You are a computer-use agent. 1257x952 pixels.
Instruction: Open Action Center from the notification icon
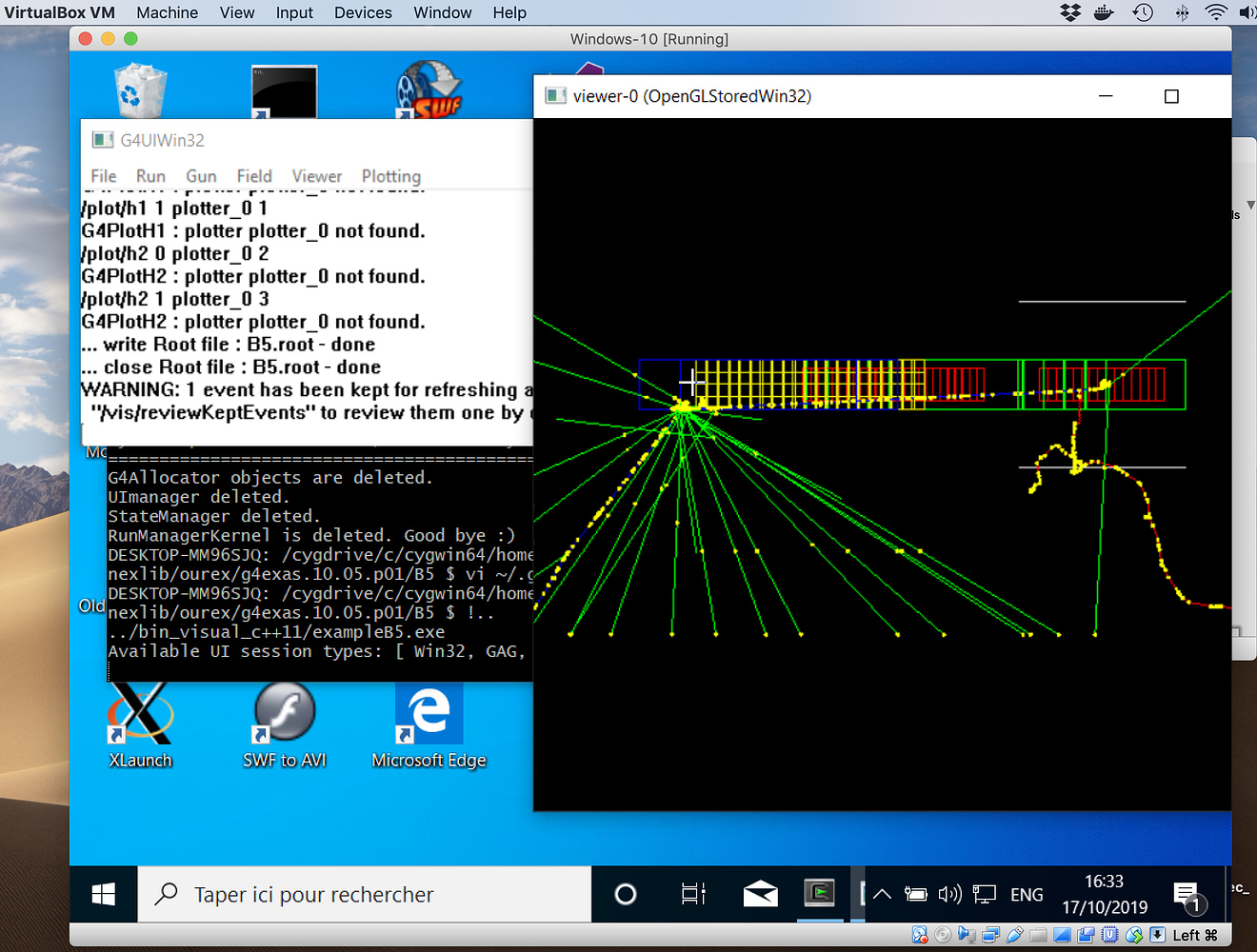click(x=1187, y=893)
